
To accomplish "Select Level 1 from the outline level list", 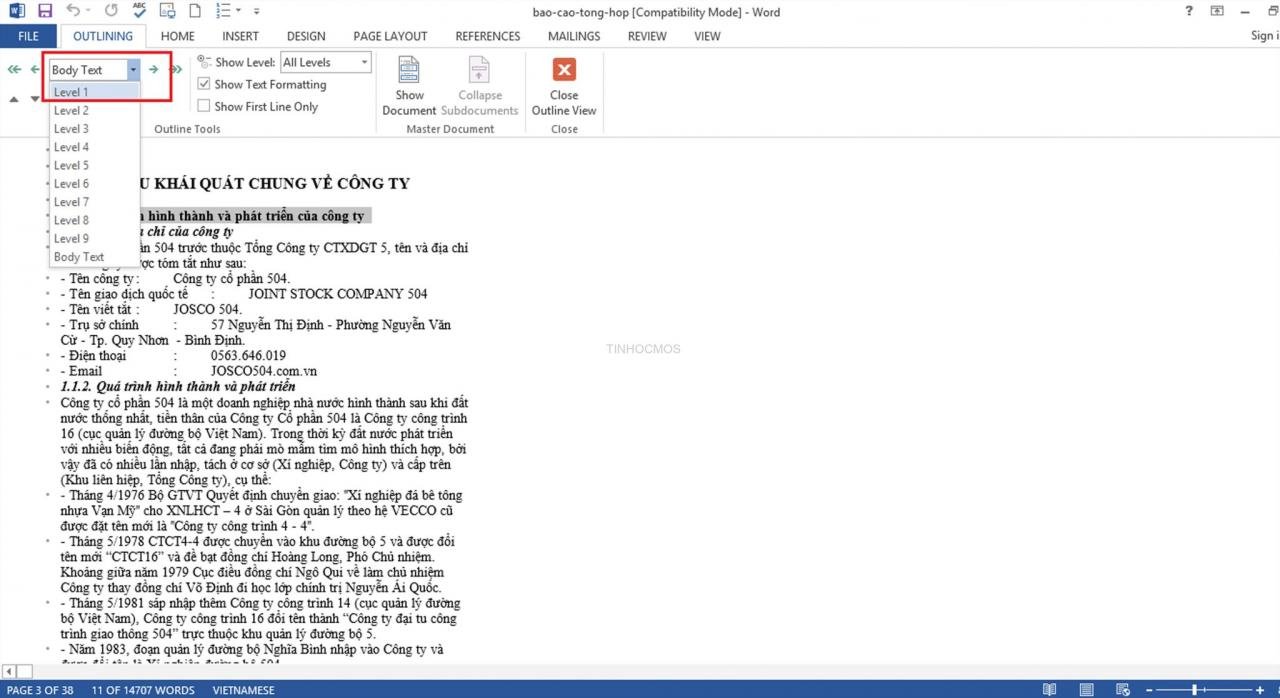I will [94, 92].
